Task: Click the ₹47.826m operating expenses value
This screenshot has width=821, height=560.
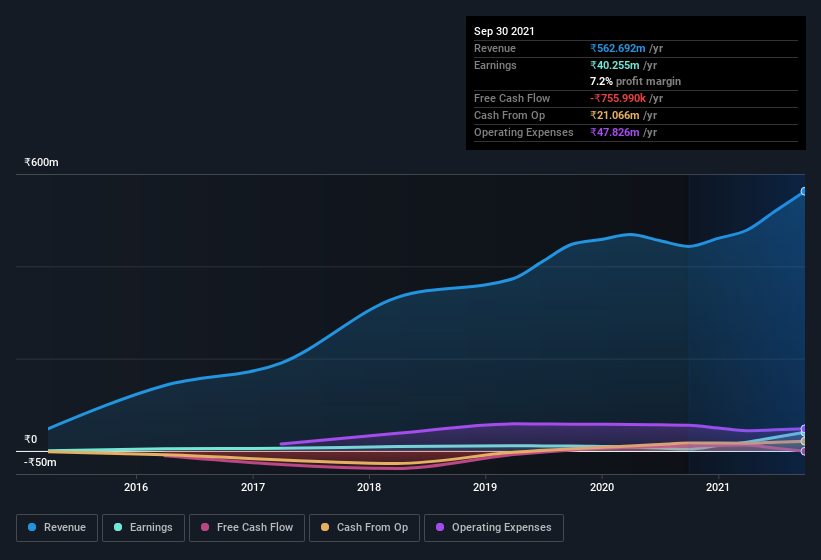Action: (x=615, y=132)
